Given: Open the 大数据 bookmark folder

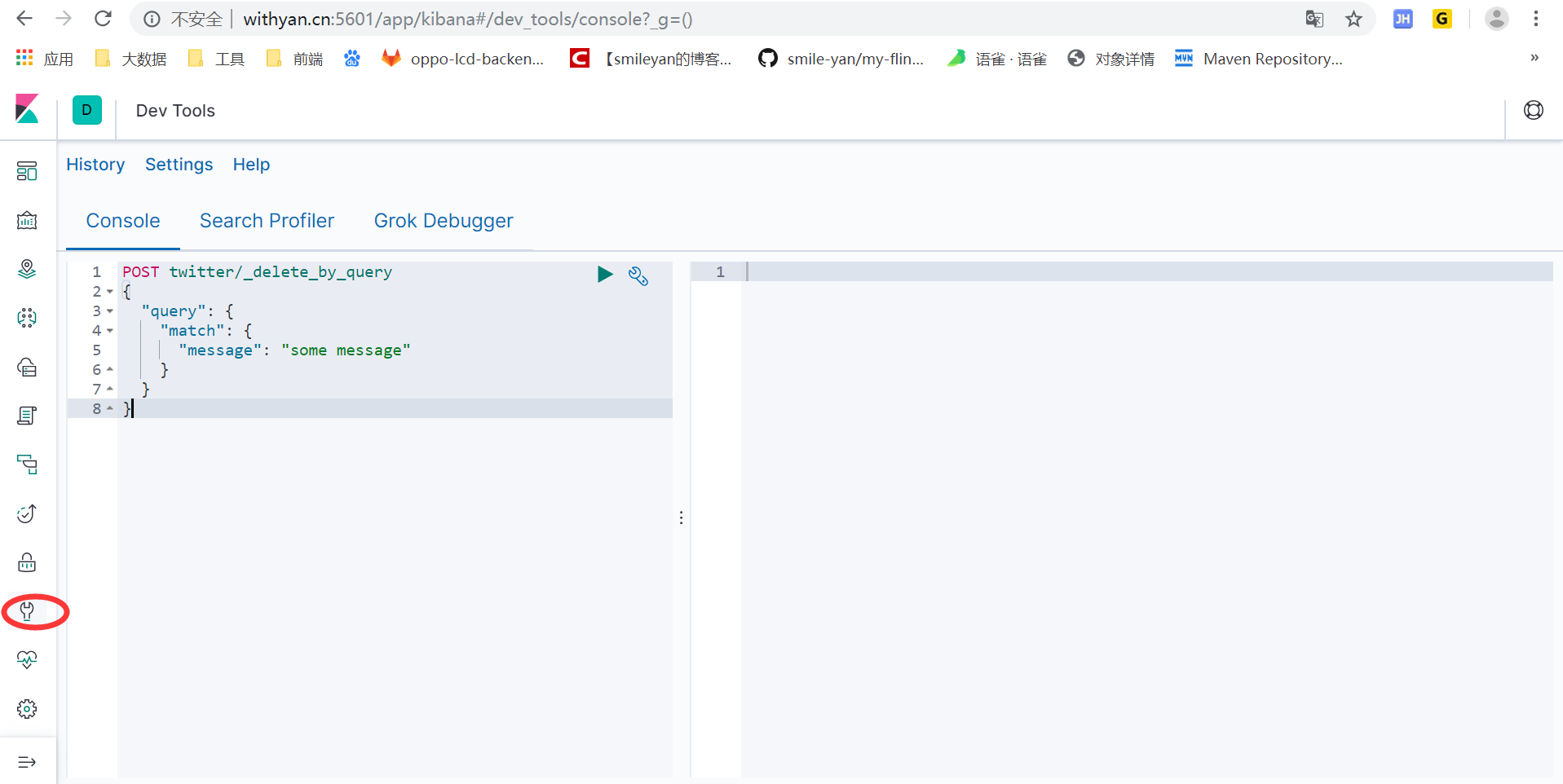Looking at the screenshot, I should [131, 59].
